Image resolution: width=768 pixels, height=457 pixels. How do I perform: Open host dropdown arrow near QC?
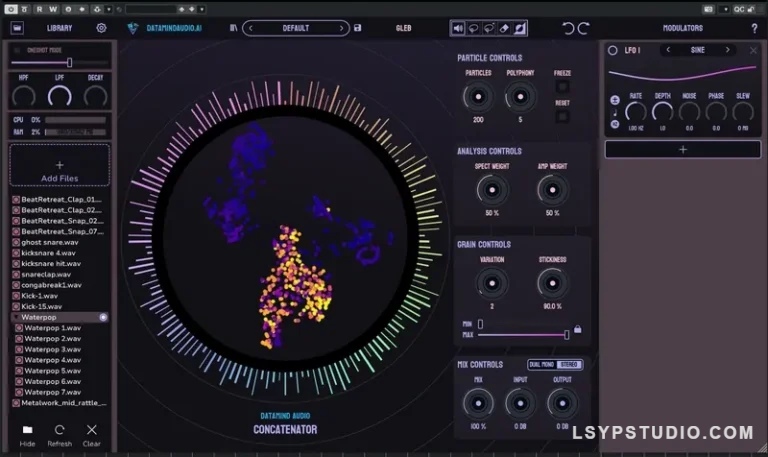pyautogui.click(x=725, y=9)
